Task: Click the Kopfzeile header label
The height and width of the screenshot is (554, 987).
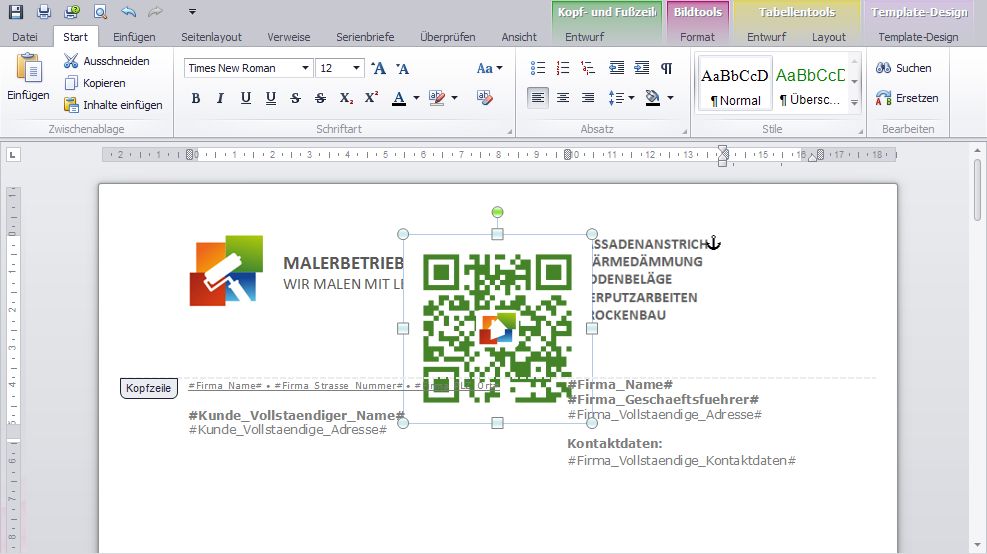Action: pos(149,388)
